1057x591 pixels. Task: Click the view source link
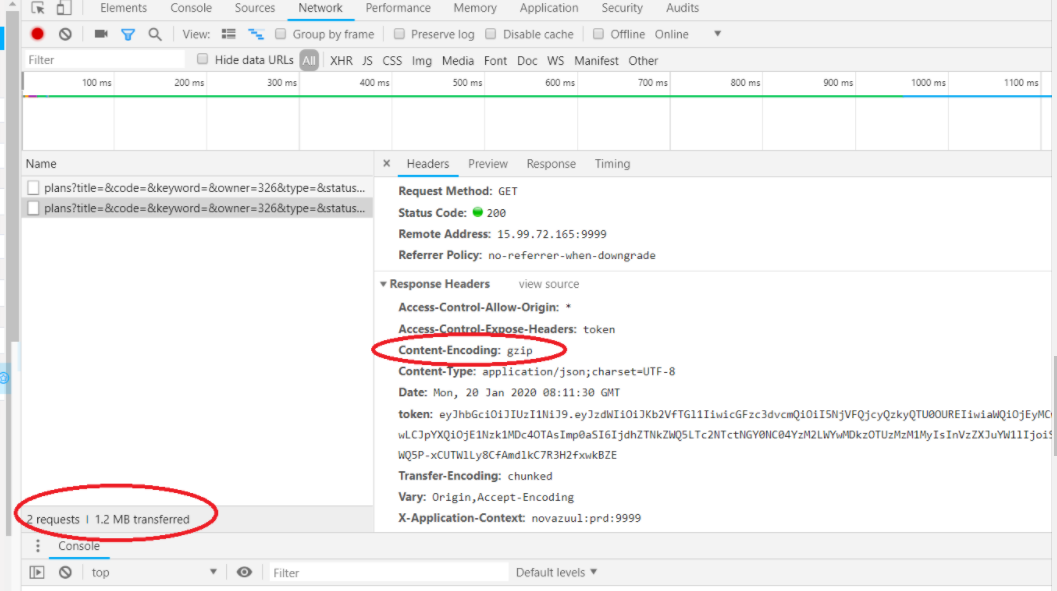pyautogui.click(x=549, y=284)
